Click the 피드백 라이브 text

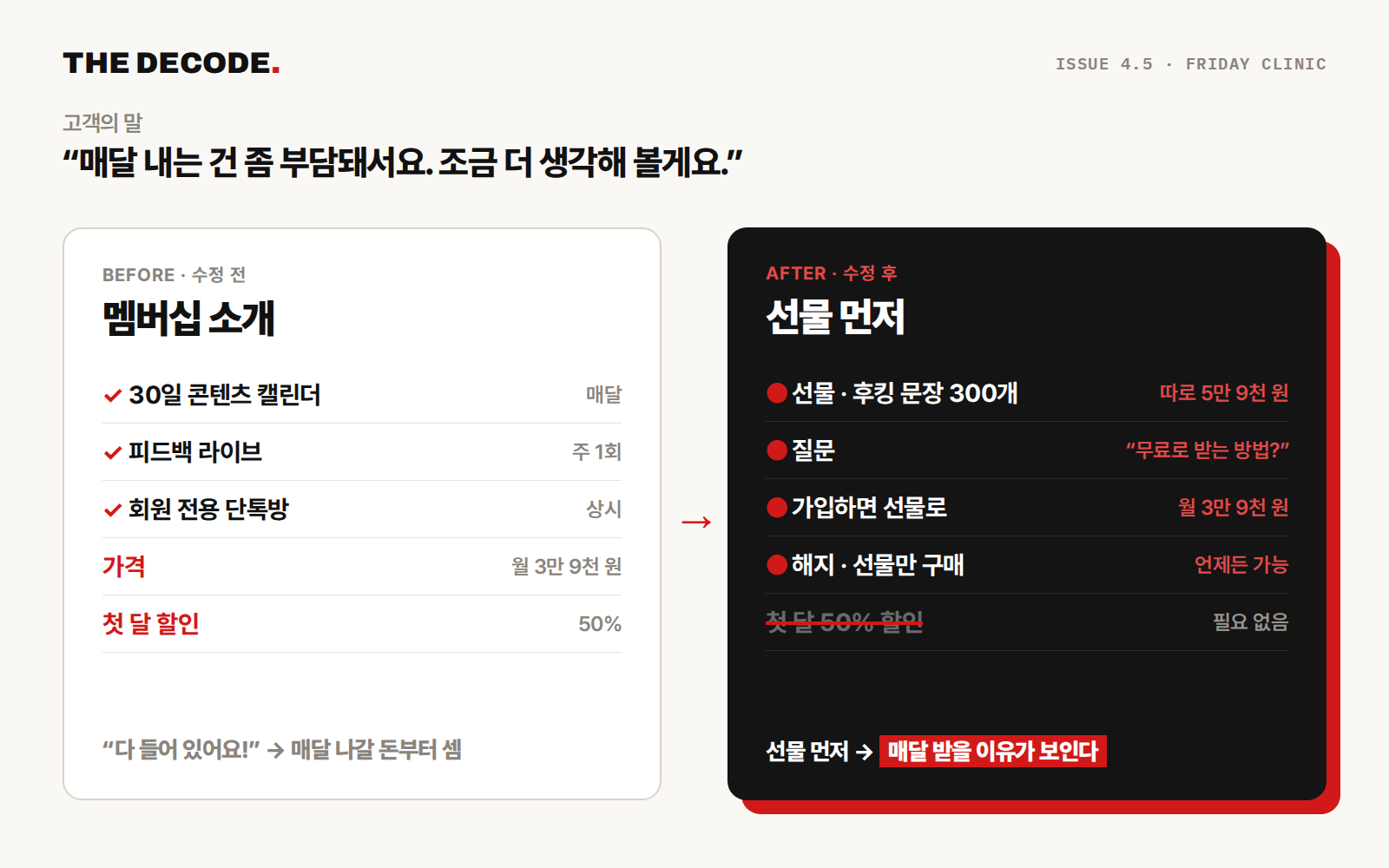point(195,451)
